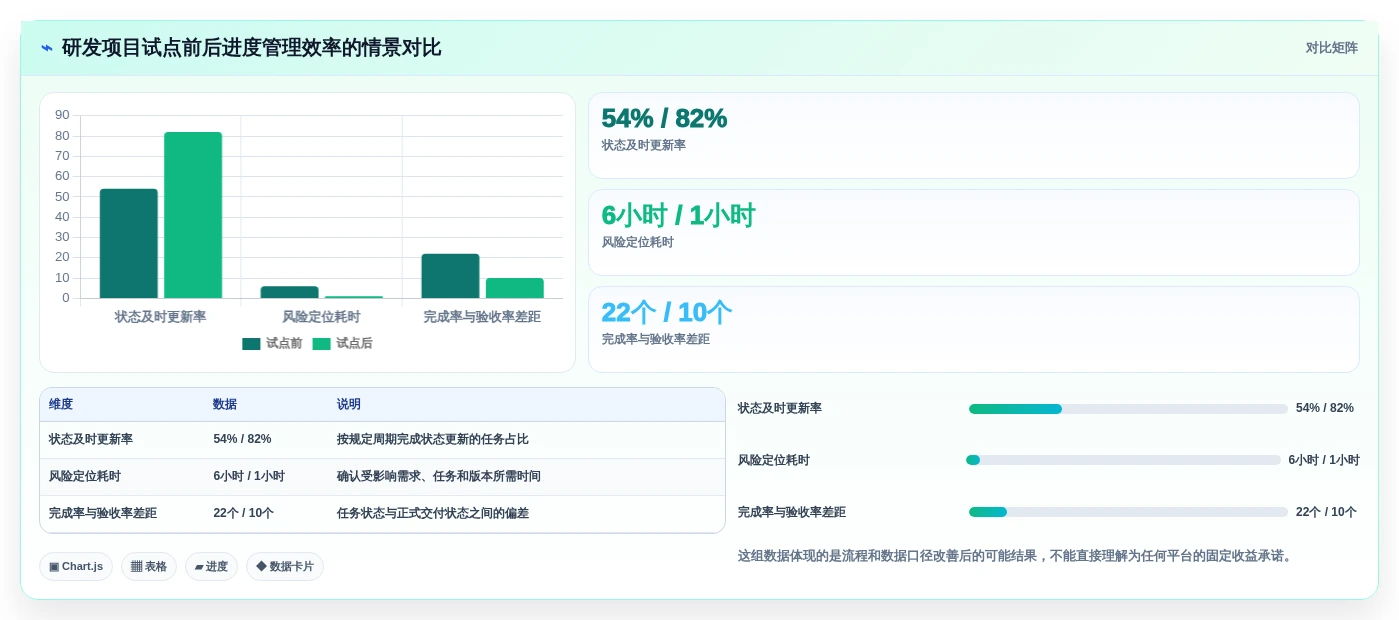The image size is (1399, 620).
Task: Click the dark 试点前 bar for 风险定位耗时
Action: pos(290,292)
